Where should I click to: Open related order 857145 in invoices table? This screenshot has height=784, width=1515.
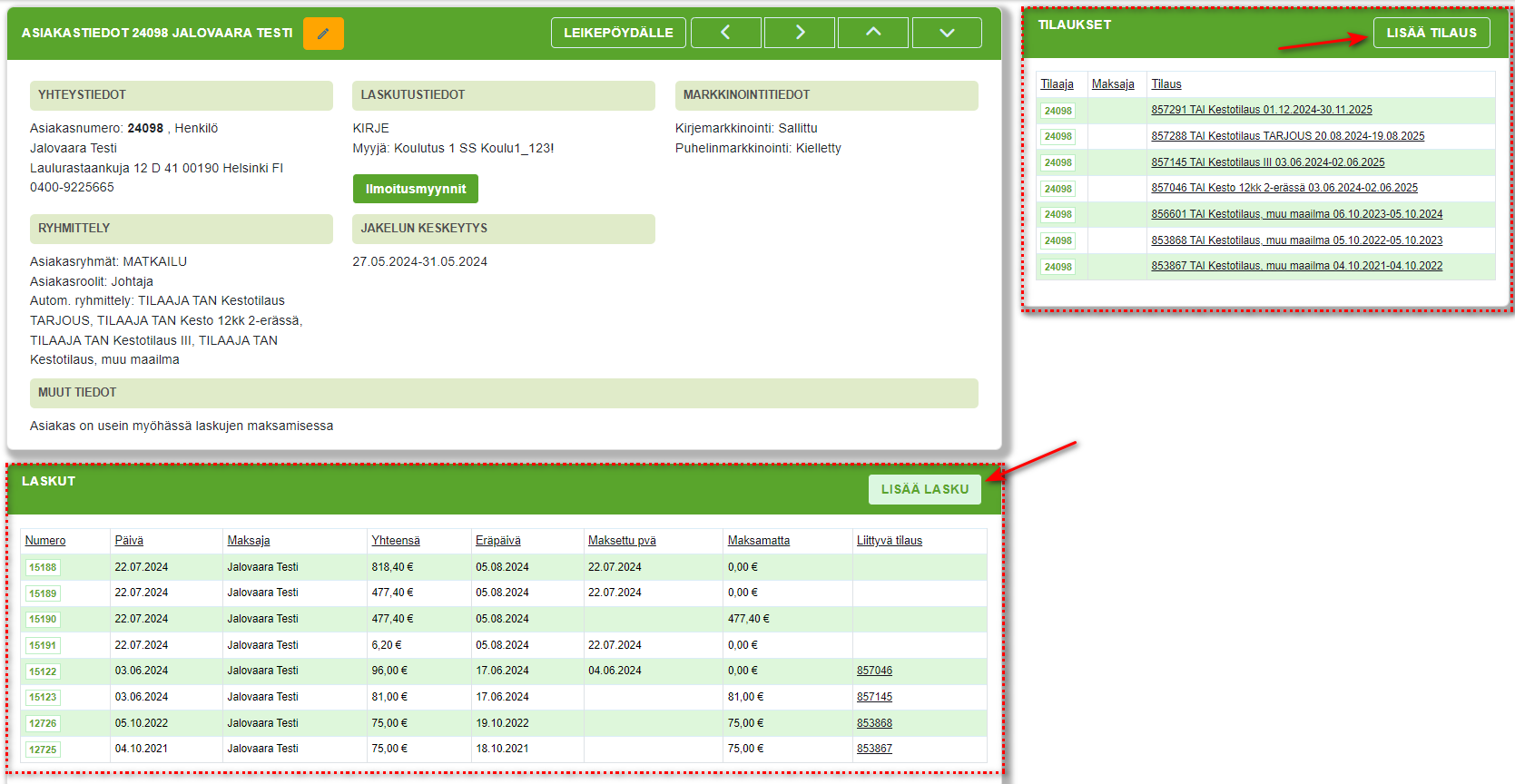[x=874, y=697]
